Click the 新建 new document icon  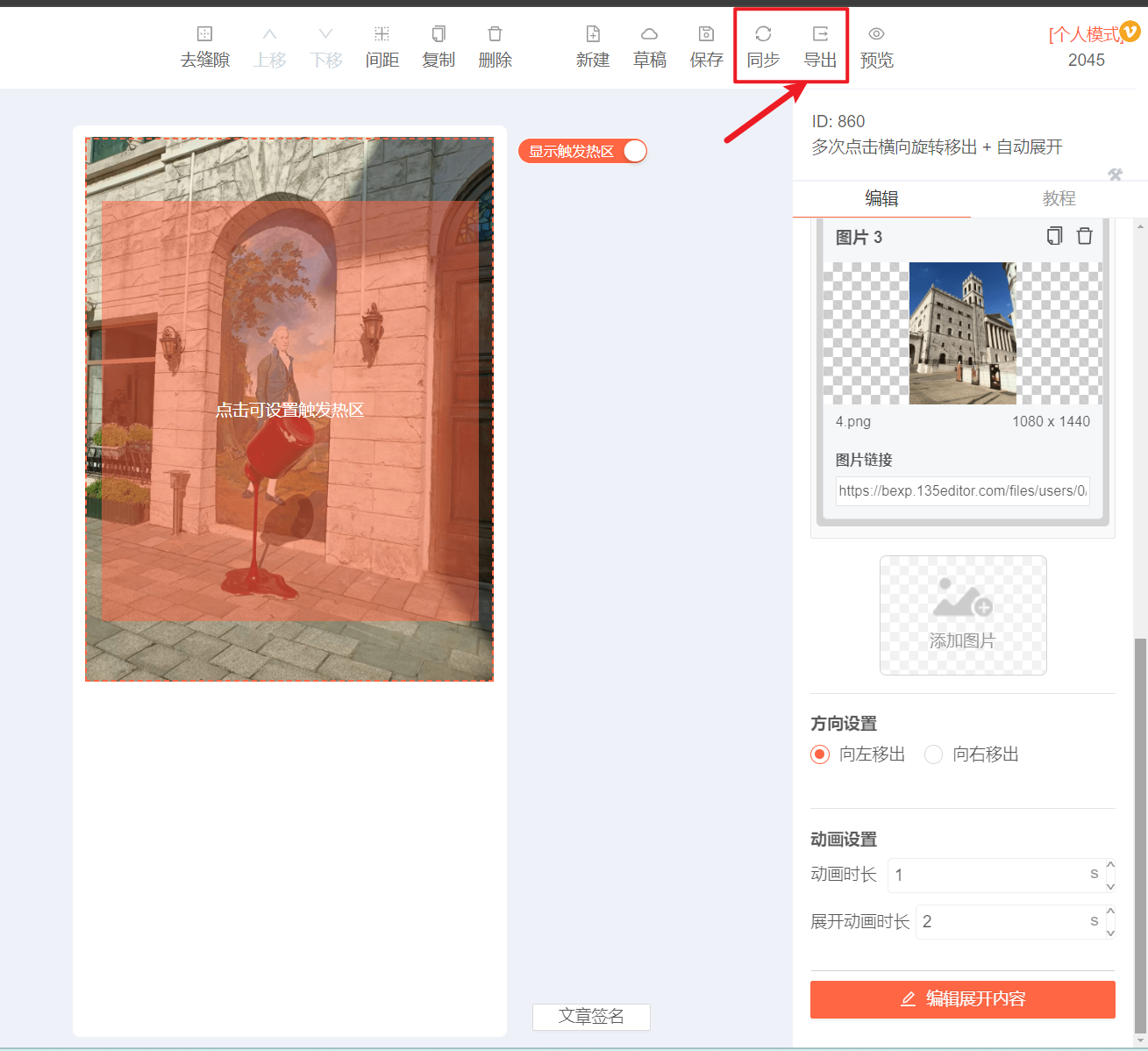[x=593, y=34]
